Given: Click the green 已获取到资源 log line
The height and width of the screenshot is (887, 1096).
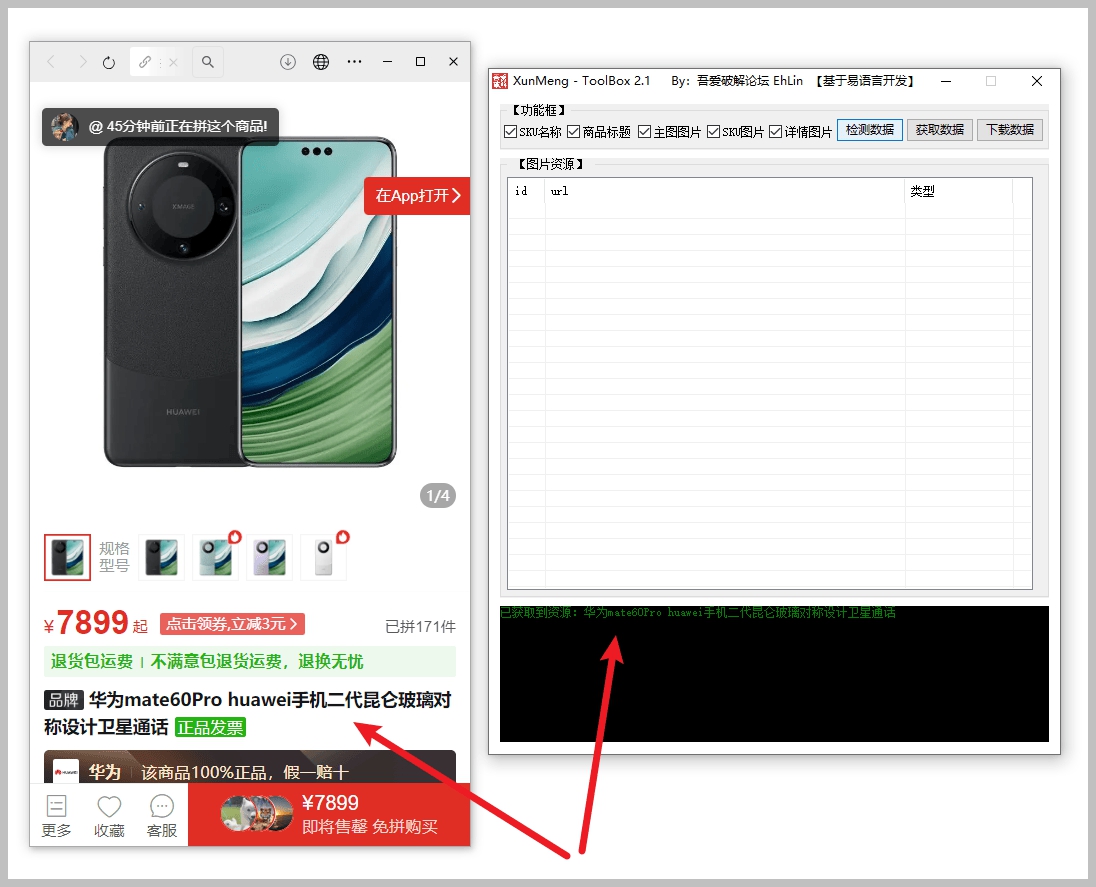Looking at the screenshot, I should click(698, 613).
